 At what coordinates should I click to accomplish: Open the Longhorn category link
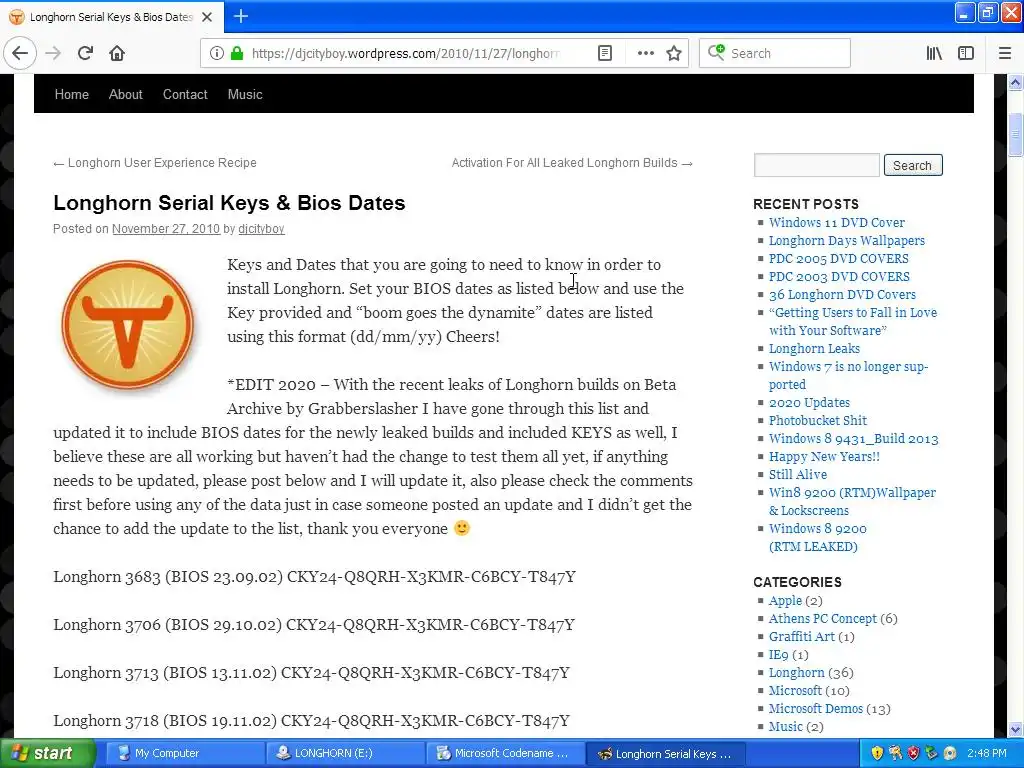(x=796, y=673)
